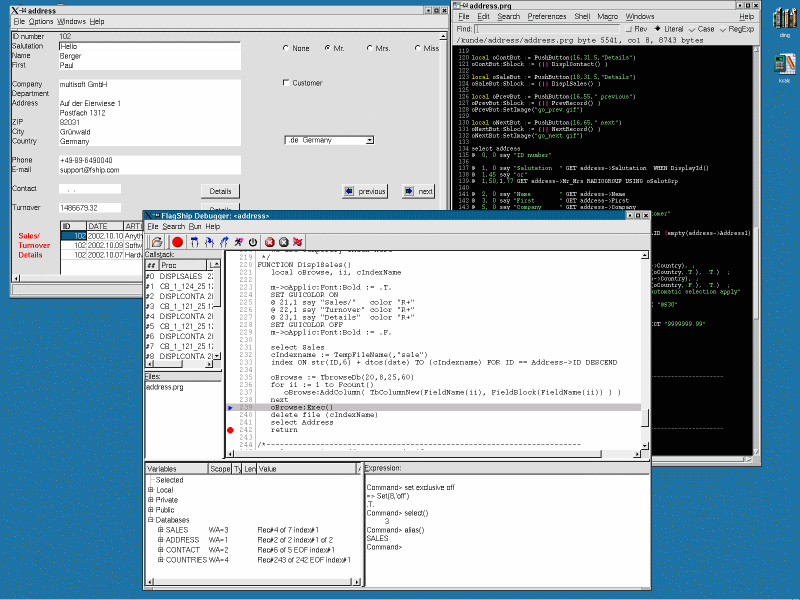Click the step out icon with up arrow

[224, 242]
